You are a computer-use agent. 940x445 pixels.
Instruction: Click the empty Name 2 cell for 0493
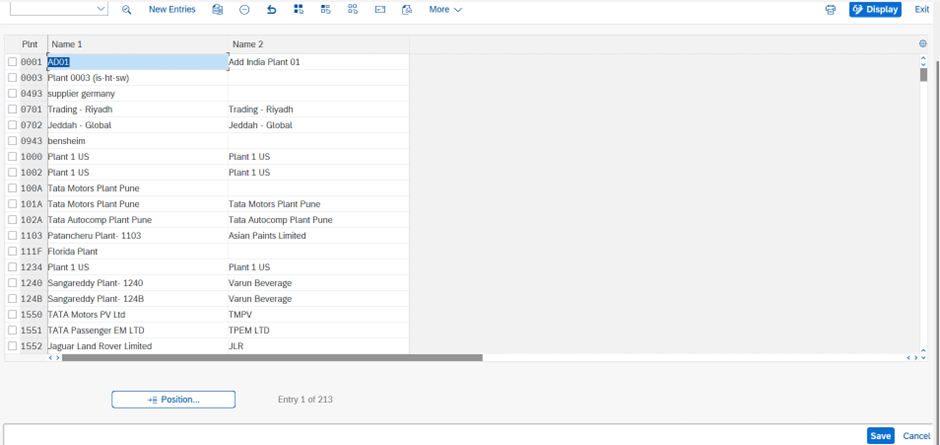[319, 94]
